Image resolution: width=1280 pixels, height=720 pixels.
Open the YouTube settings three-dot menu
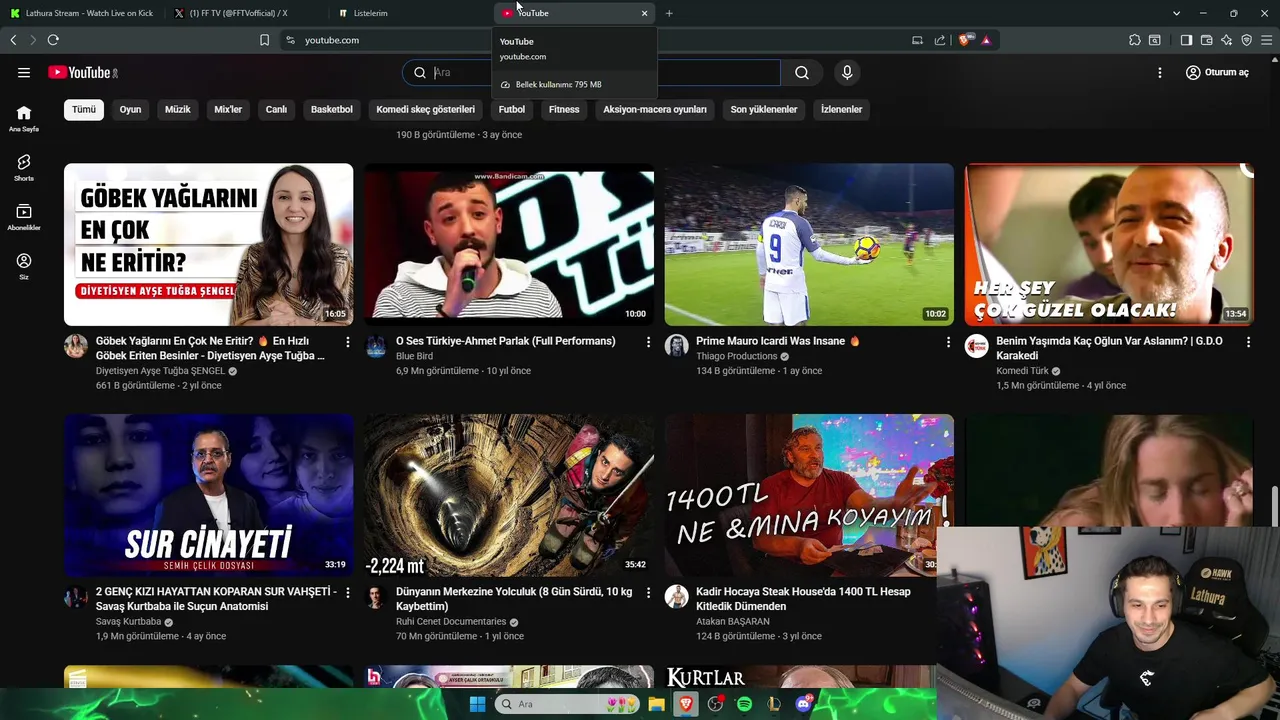[x=1160, y=72]
